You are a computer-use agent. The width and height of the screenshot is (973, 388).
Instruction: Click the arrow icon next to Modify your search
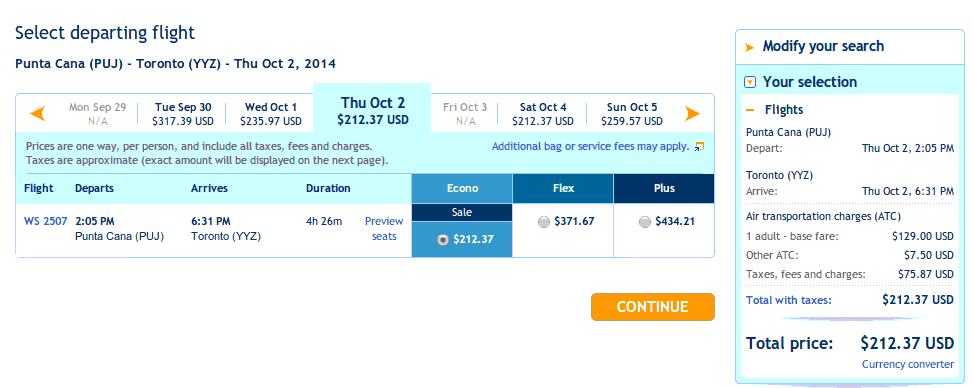pos(750,47)
